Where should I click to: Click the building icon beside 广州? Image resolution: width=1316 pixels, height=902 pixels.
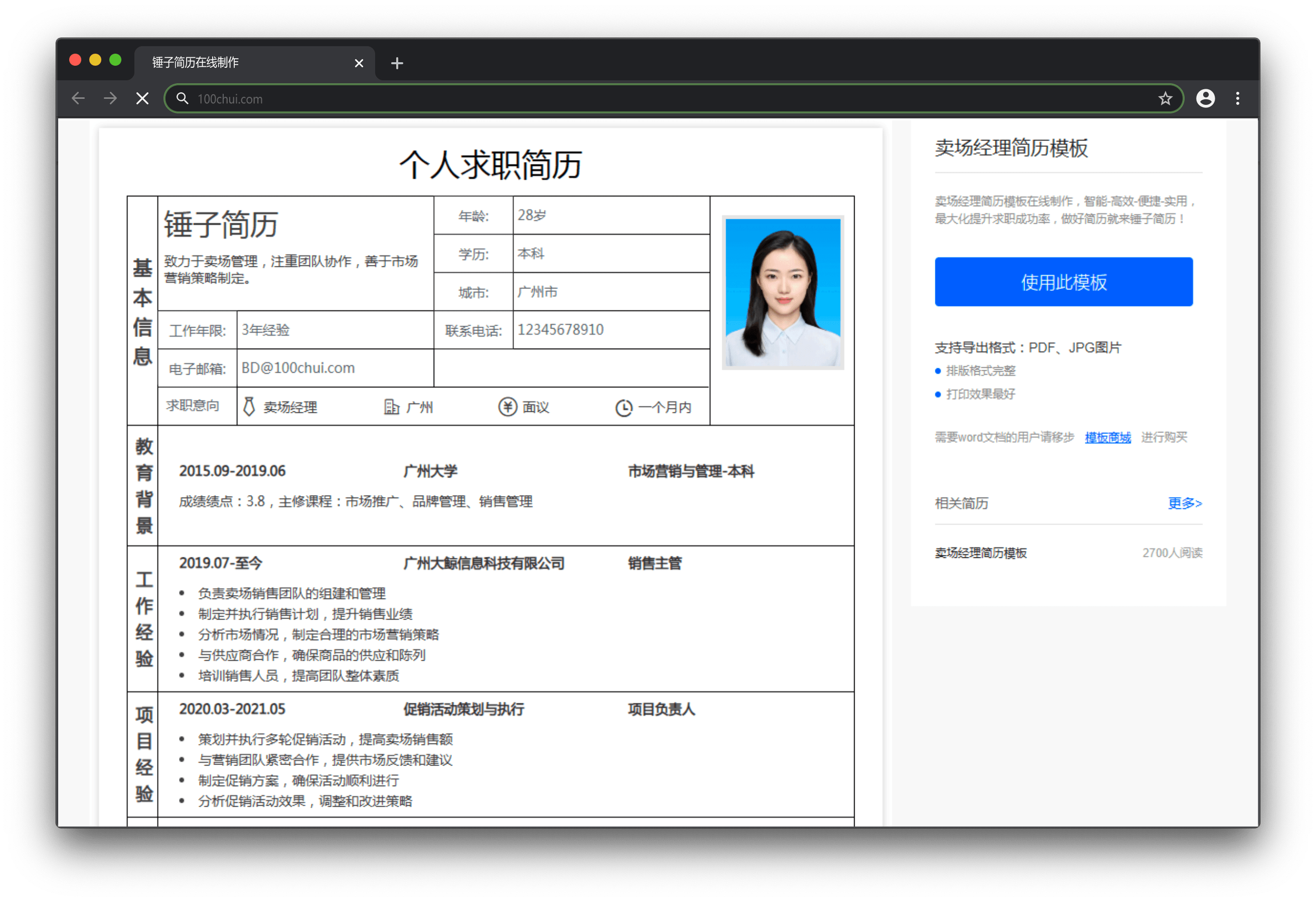point(391,406)
